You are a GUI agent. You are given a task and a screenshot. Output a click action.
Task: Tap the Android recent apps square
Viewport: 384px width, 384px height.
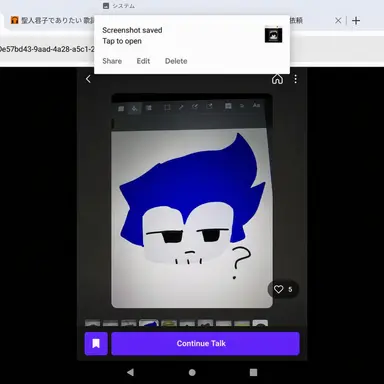[253, 372]
